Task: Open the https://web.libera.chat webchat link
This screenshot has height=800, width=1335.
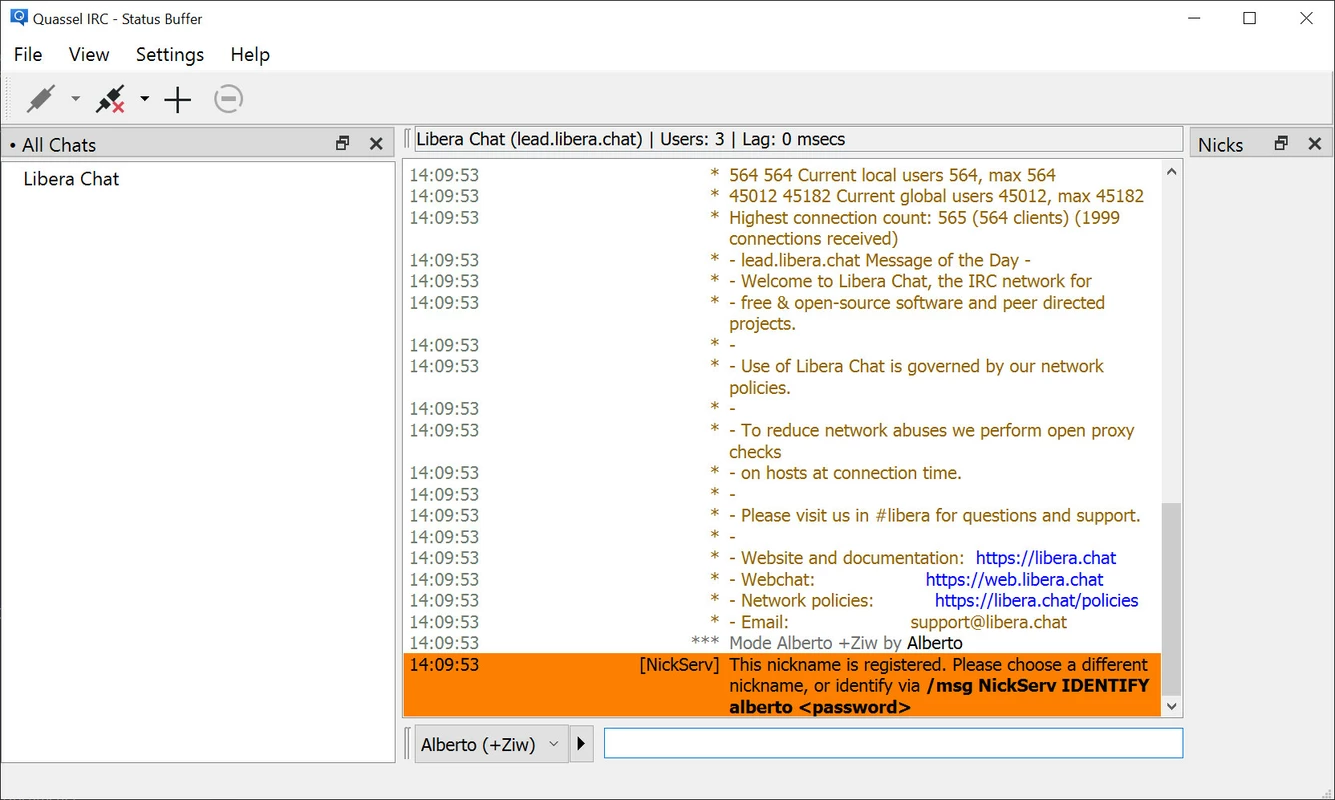Action: [1014, 579]
